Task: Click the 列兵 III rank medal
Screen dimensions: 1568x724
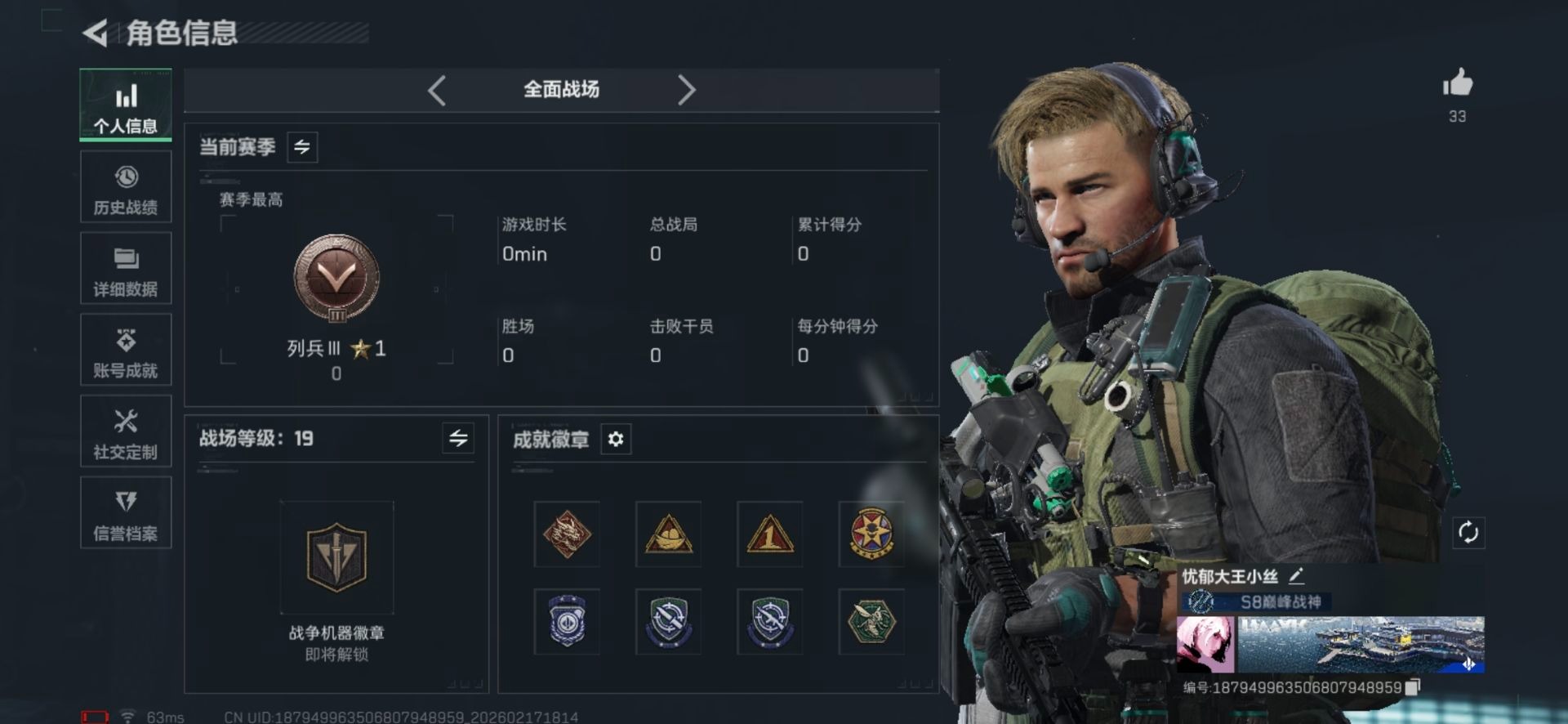Action: point(336,279)
